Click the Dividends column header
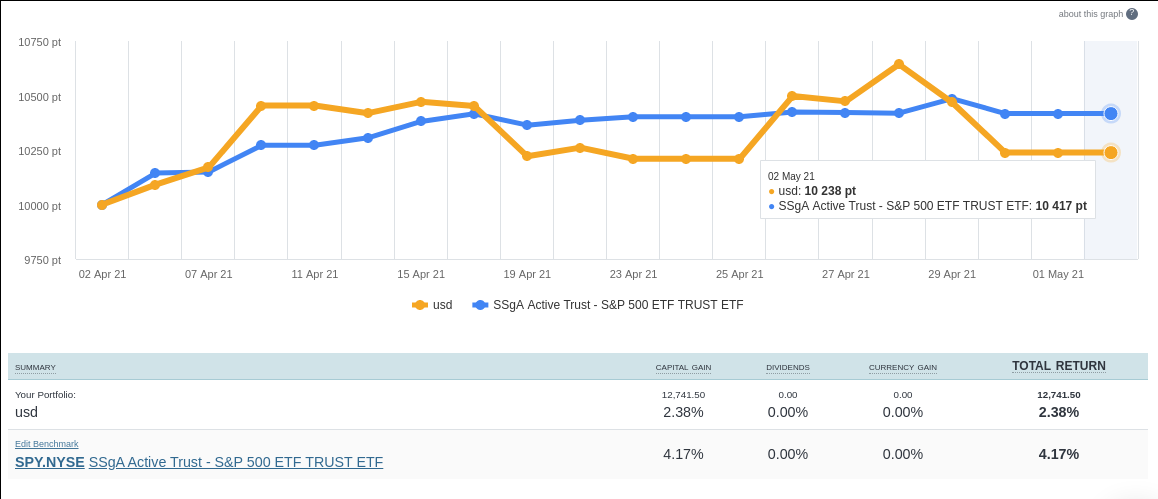The height and width of the screenshot is (499, 1158). 788,368
